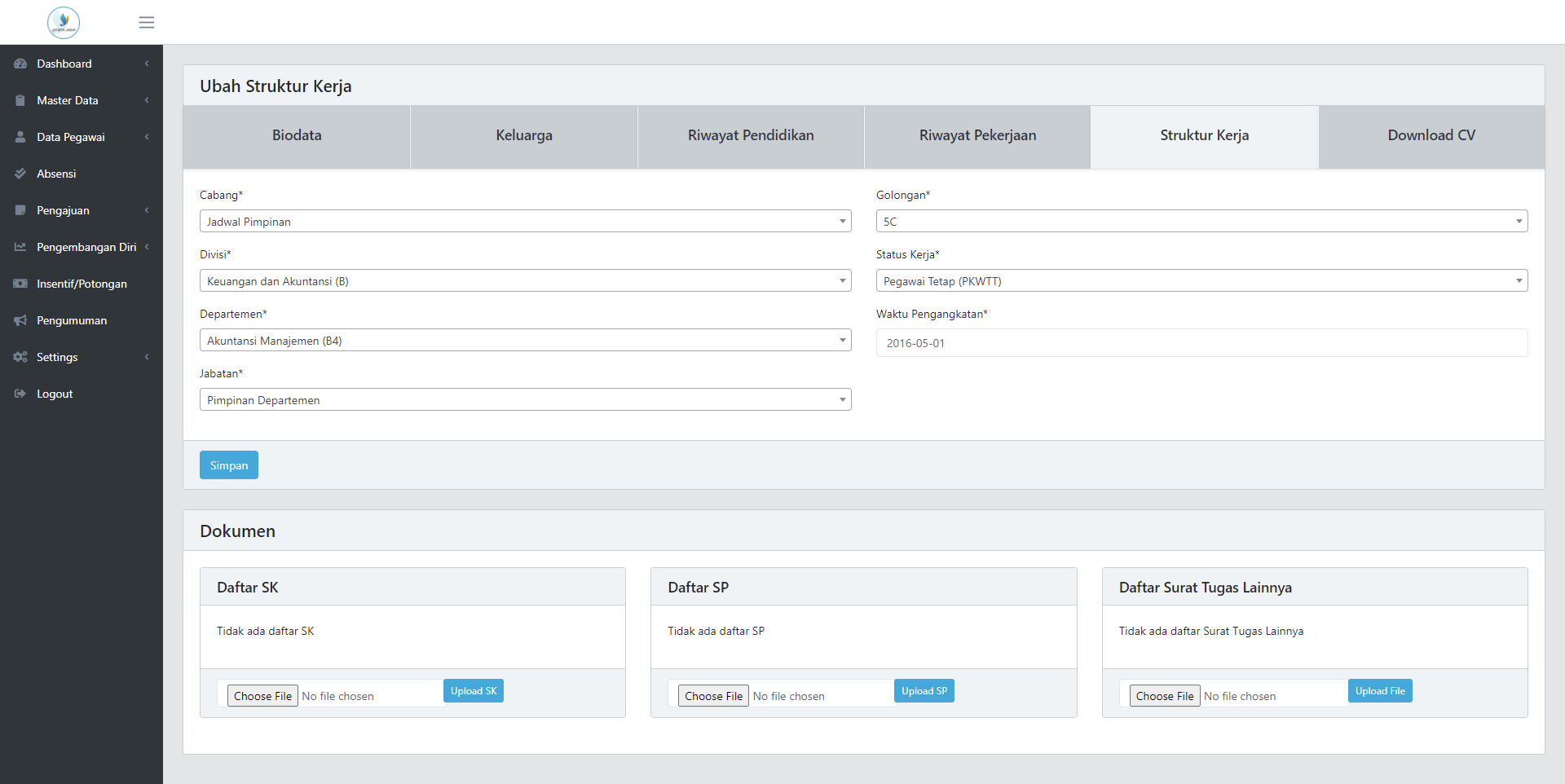This screenshot has height=784, width=1565.
Task: Open the Status Kerja dropdown
Action: [x=1201, y=280]
